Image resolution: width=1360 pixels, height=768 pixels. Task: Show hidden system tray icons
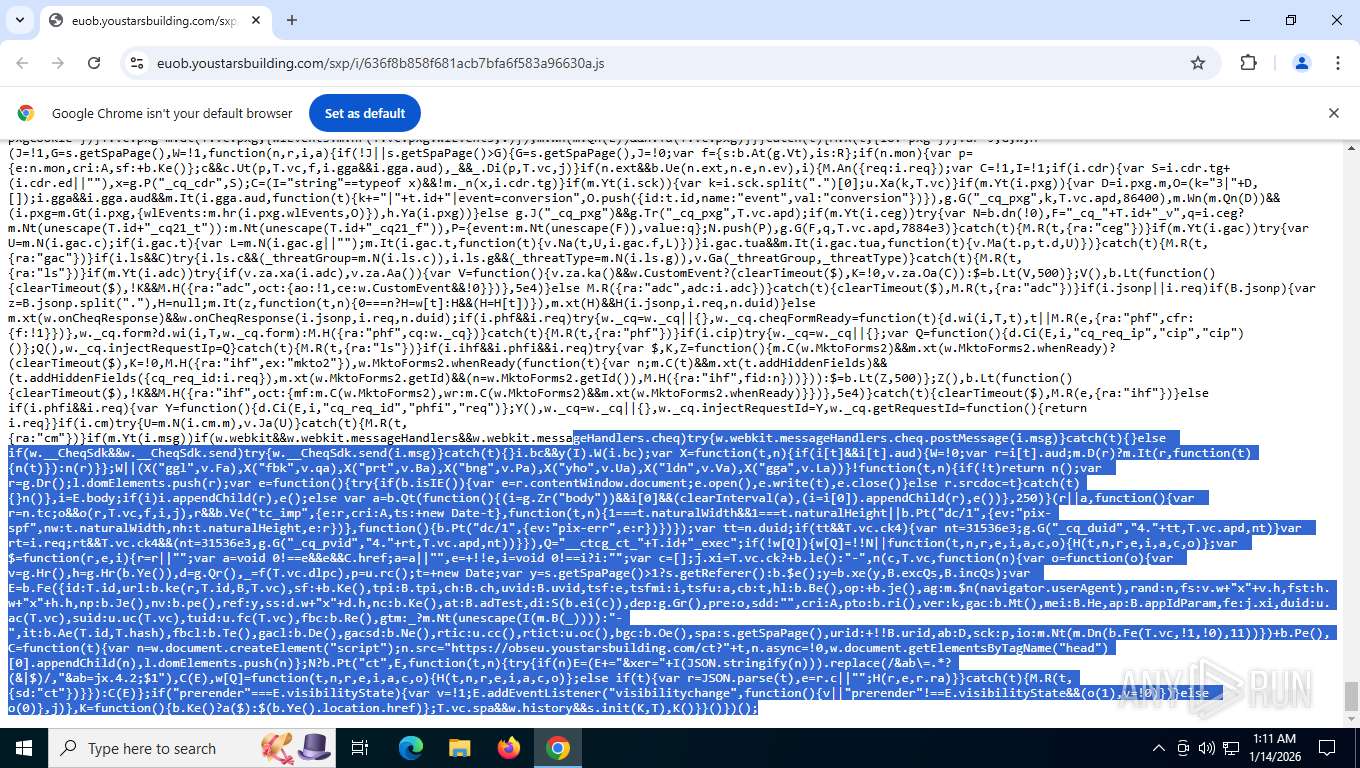tap(1159, 748)
